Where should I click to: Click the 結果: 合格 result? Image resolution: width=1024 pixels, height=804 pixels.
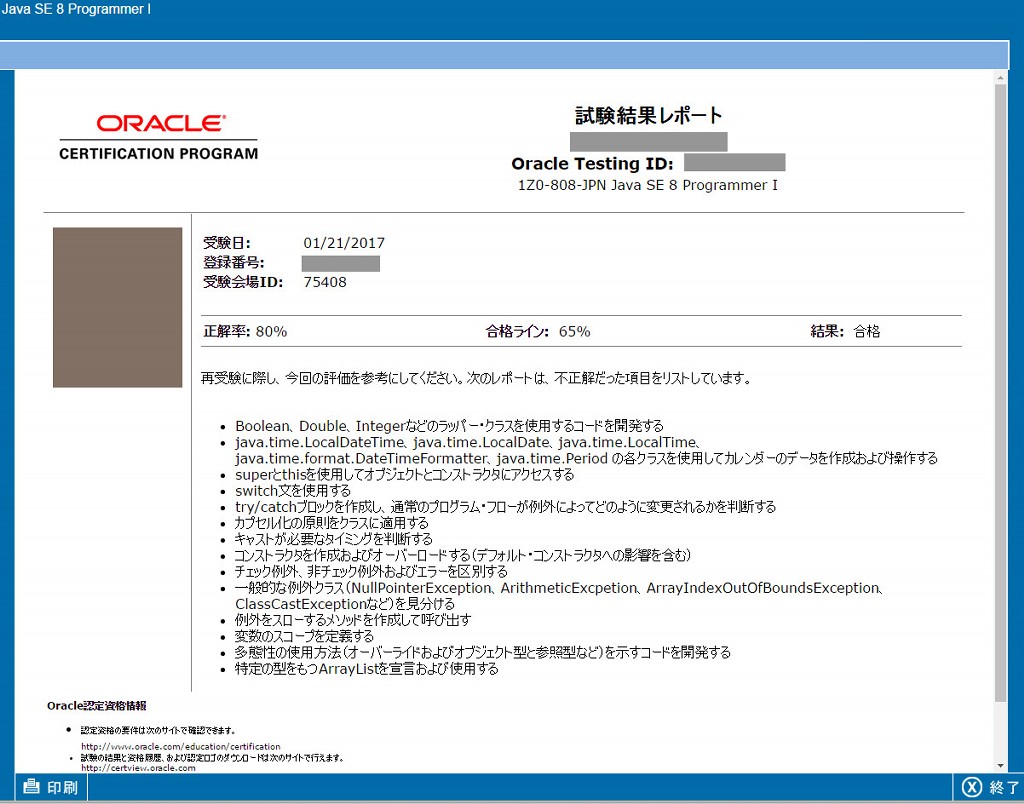coord(846,331)
